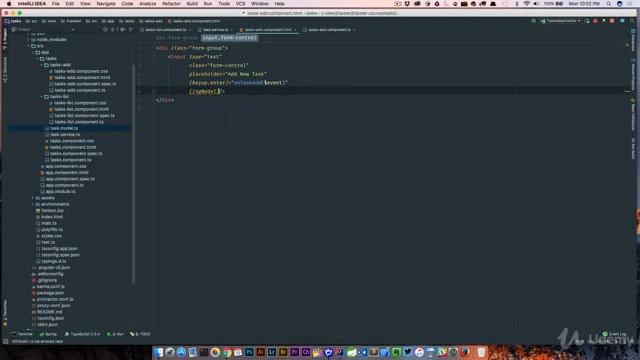Open the Structure tool window stripe
640x360 pixels.
coord(5,70)
